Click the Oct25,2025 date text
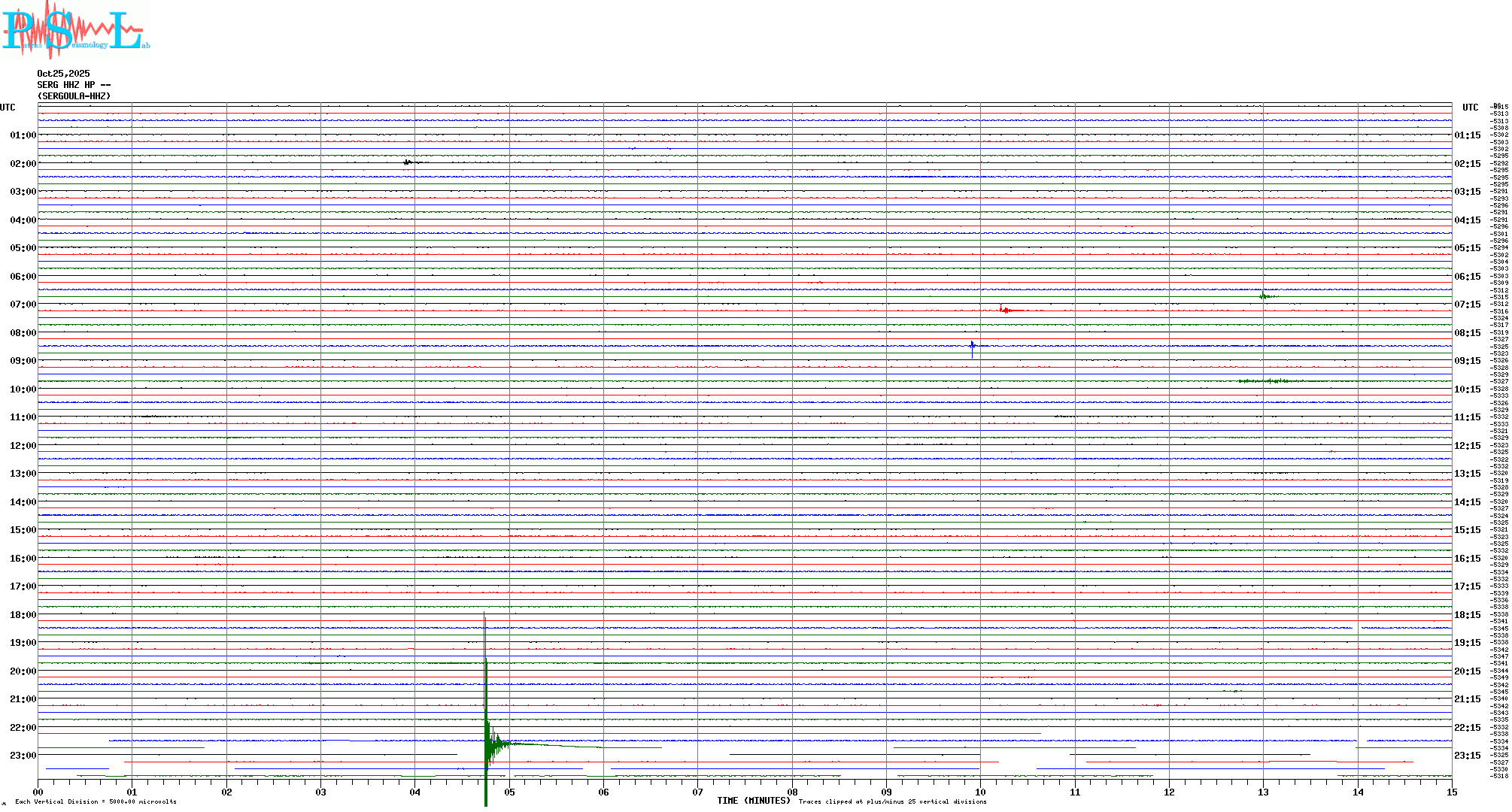This screenshot has height=812, width=1512. [63, 74]
